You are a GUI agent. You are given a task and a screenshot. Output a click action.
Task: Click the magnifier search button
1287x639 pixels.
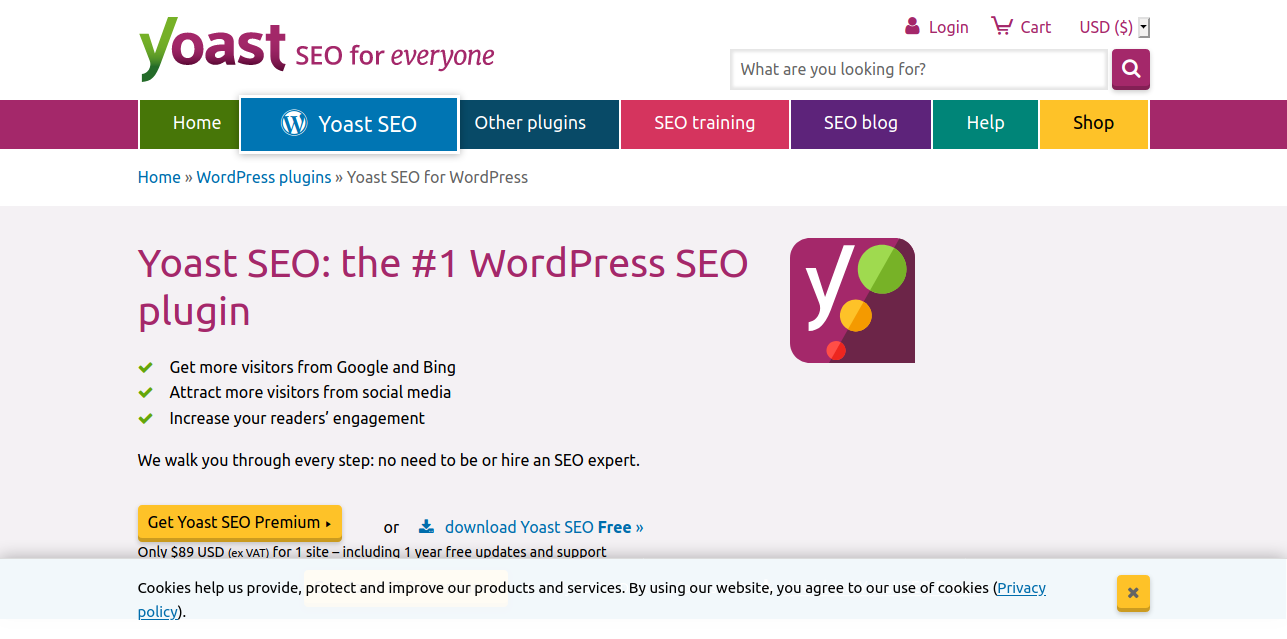click(1131, 69)
